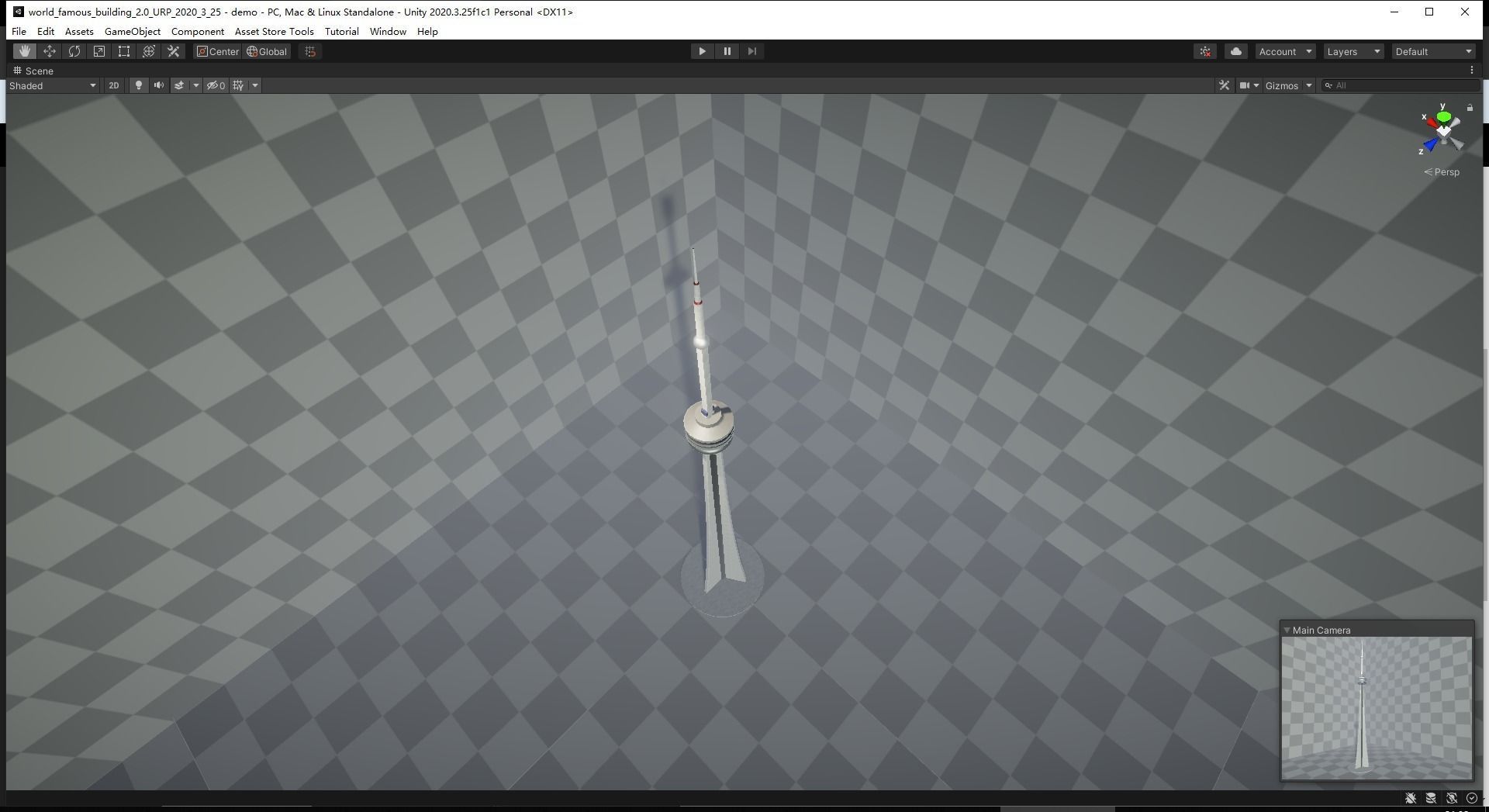The image size is (1489, 812).
Task: Expand the grid settings dropdown arrow
Action: [x=254, y=85]
